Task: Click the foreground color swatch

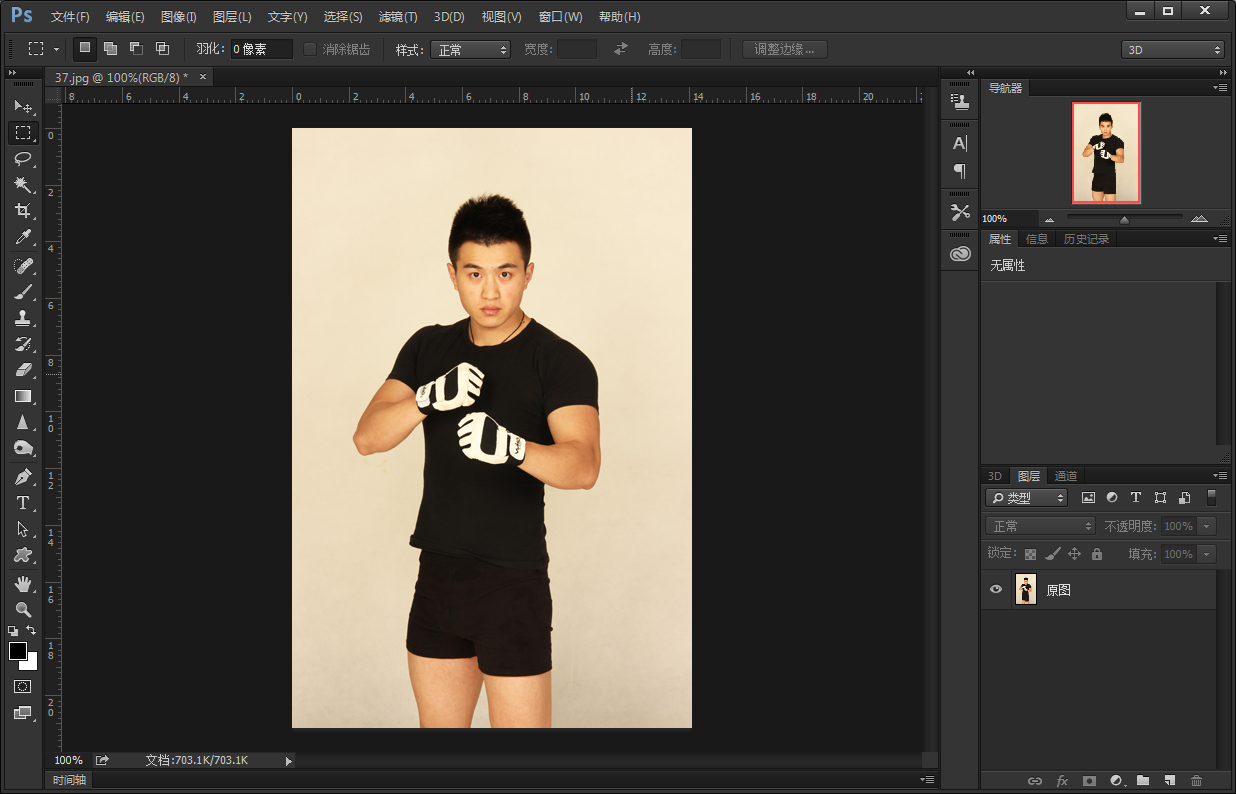Action: (17, 651)
